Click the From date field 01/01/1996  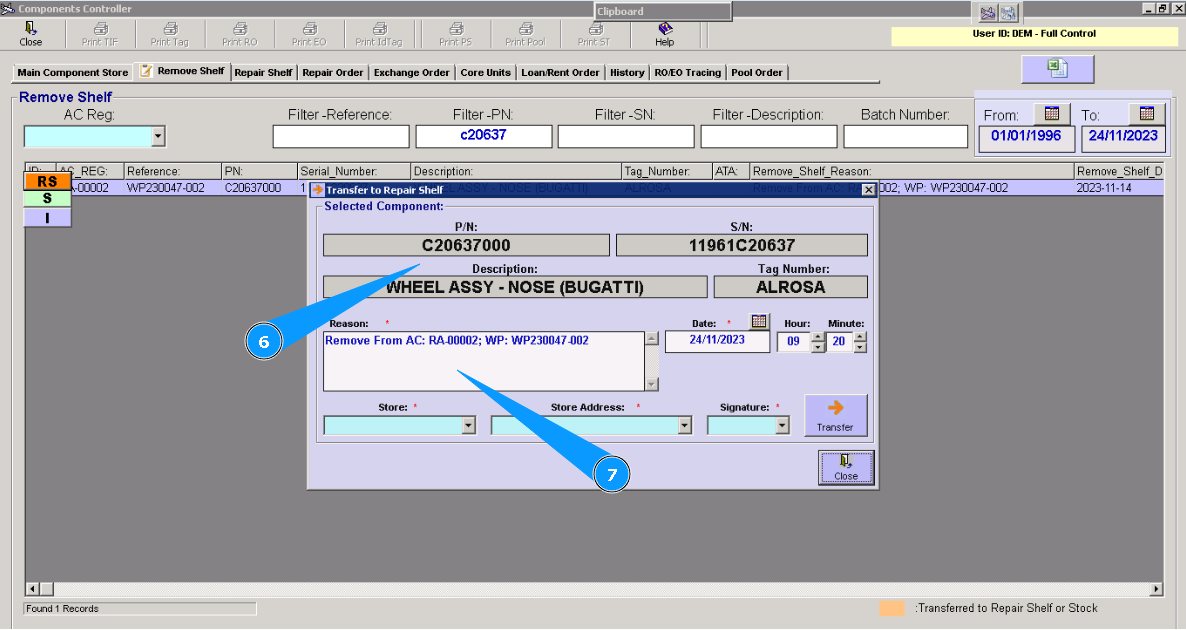click(x=1026, y=137)
